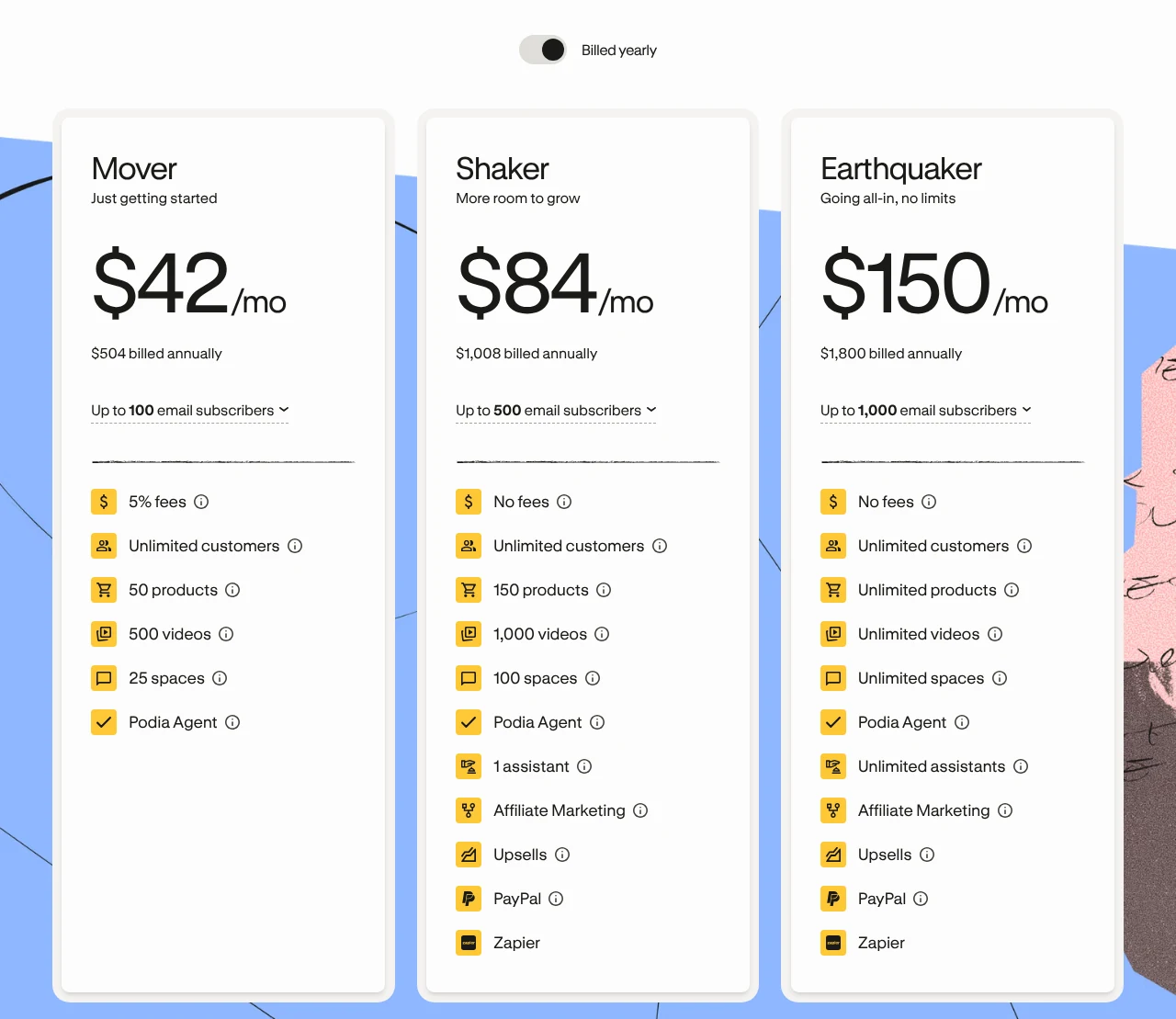
Task: Open Mover email subscribers dropdown
Action: (x=190, y=410)
